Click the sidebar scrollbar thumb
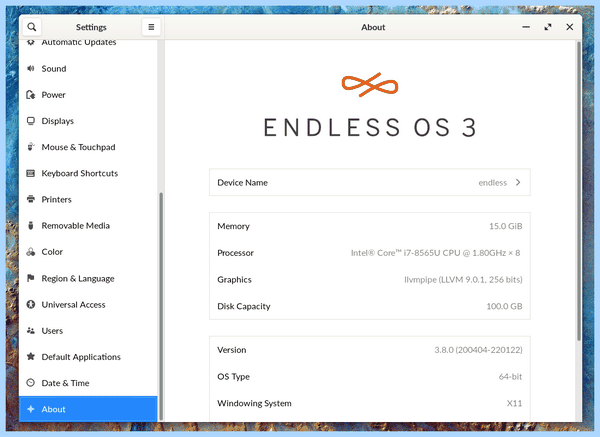Screen dimensions: 600x437 pyautogui.click(x=161, y=306)
